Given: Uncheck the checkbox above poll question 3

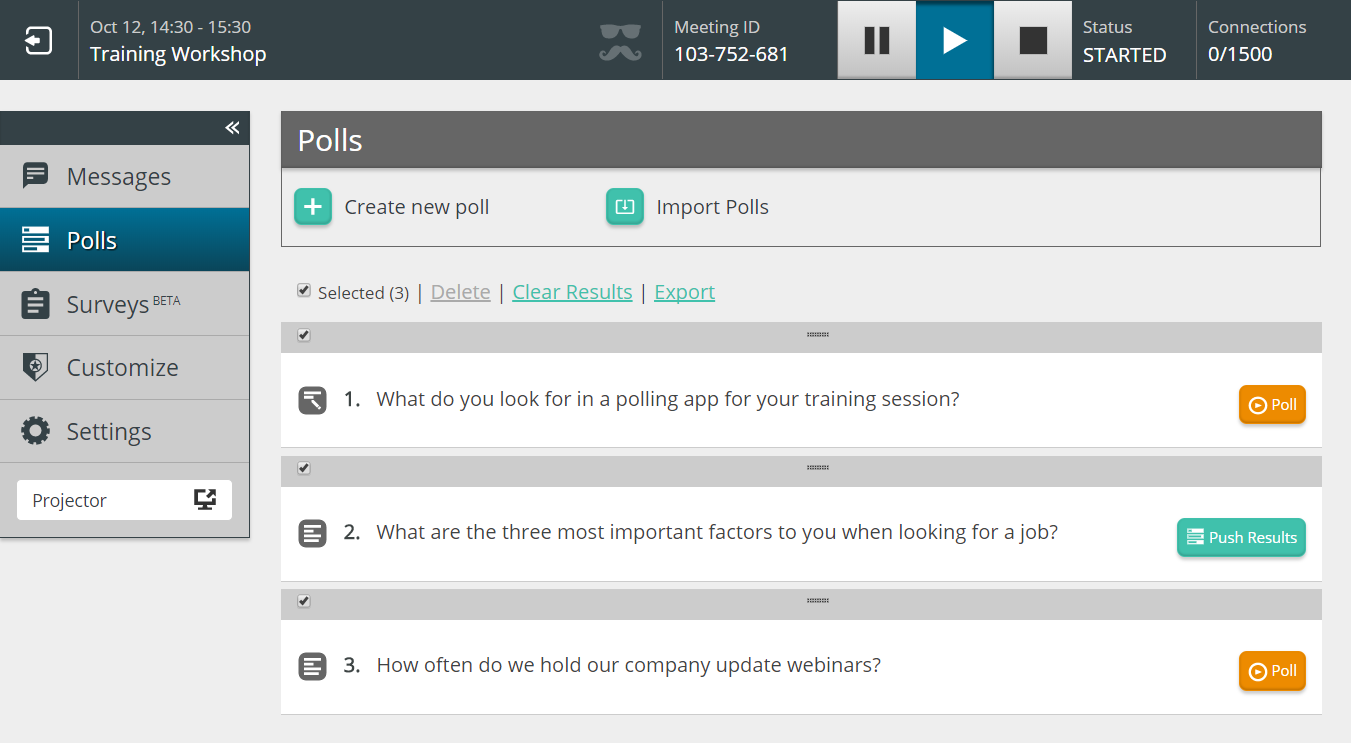Looking at the screenshot, I should pyautogui.click(x=304, y=602).
